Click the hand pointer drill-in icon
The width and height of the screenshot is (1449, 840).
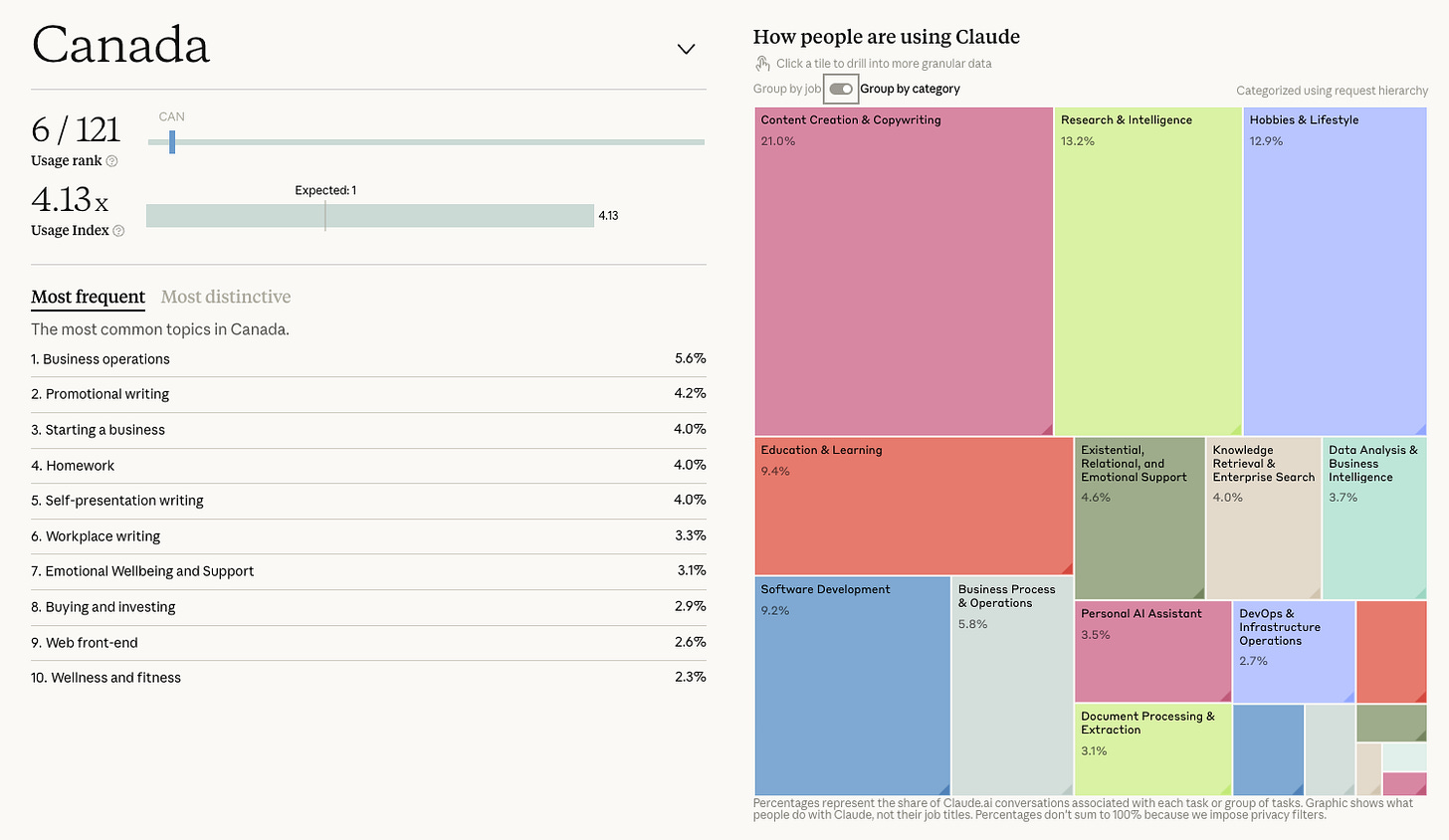pyautogui.click(x=762, y=64)
